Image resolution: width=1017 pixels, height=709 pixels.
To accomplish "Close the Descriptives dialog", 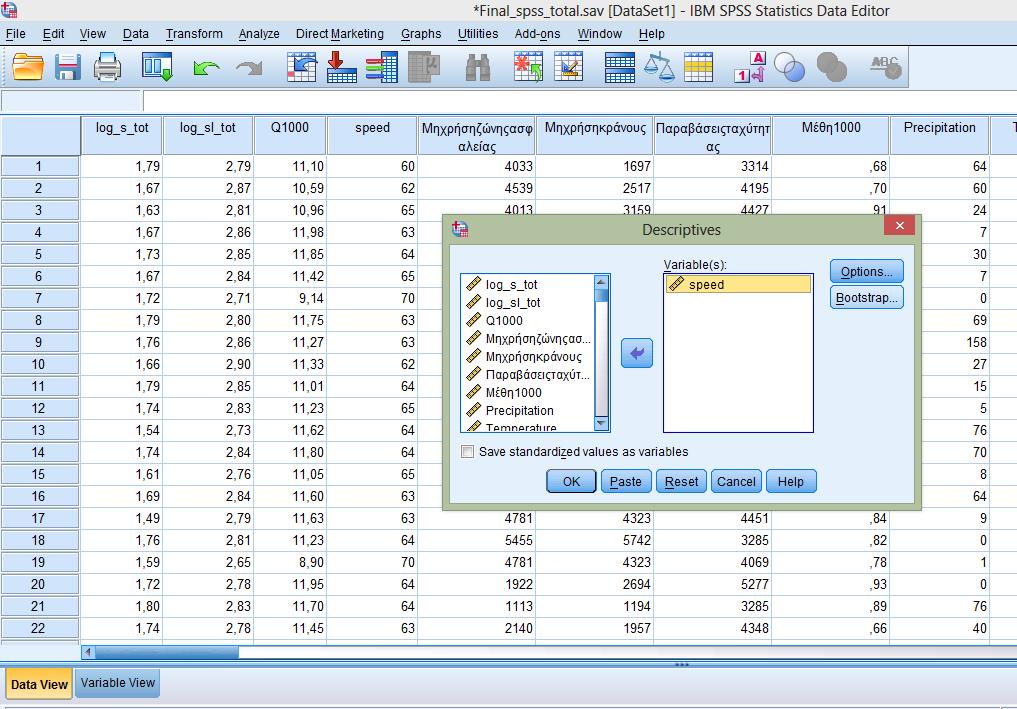I will point(899,226).
